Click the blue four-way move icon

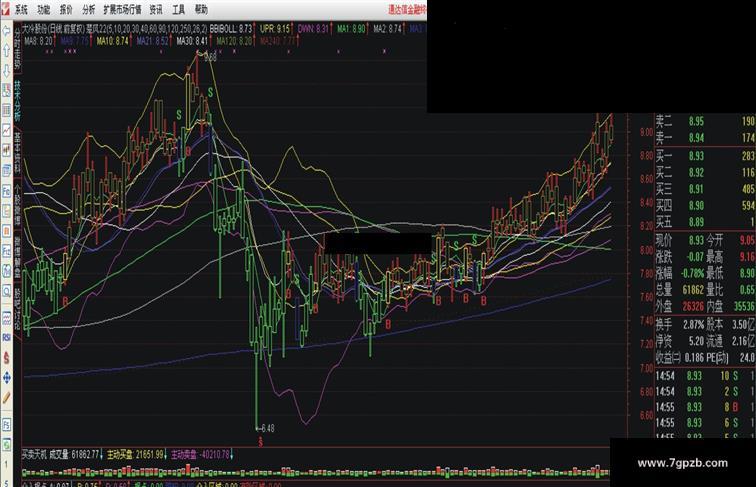6,378
